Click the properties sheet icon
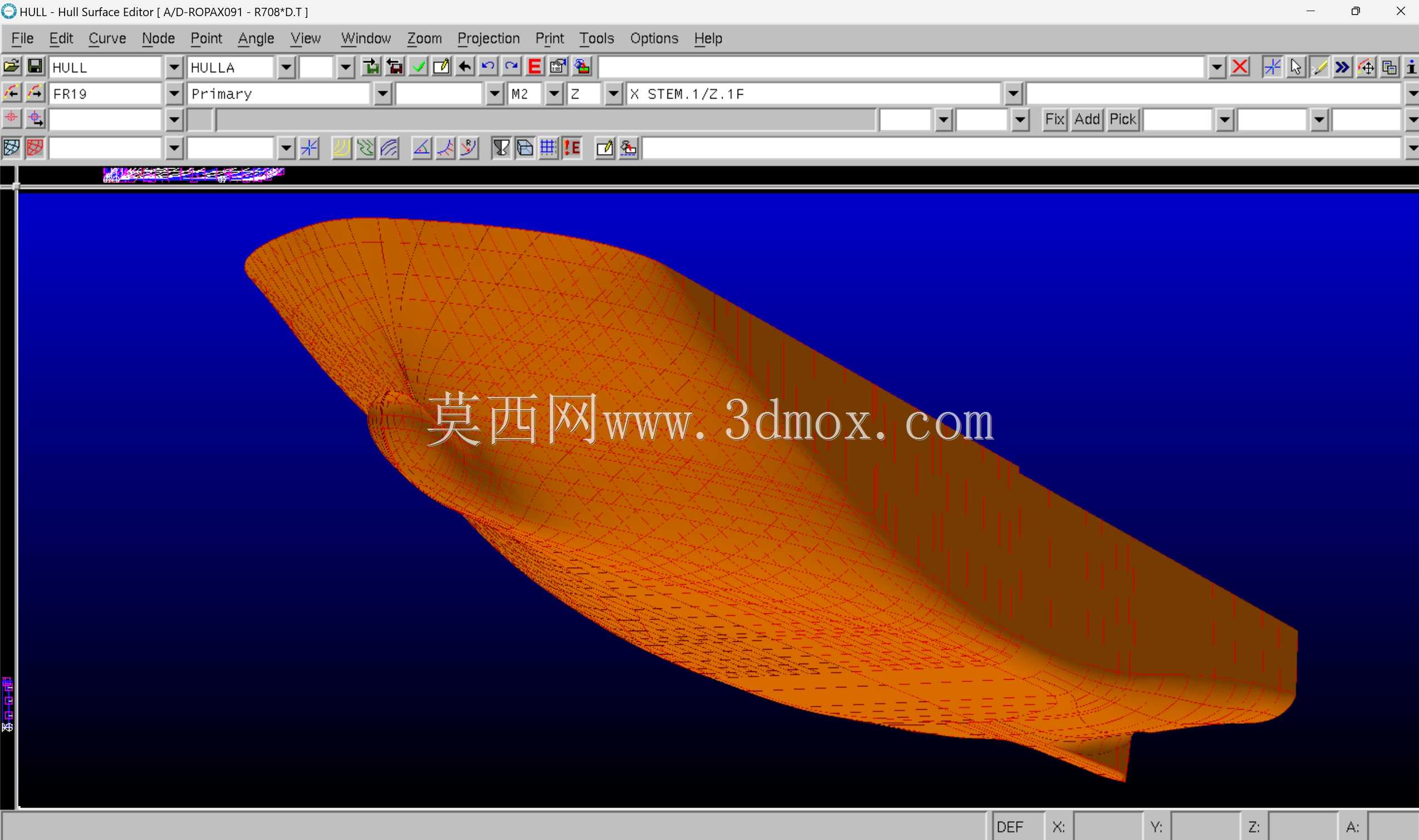Image resolution: width=1419 pixels, height=840 pixels. tap(558, 67)
